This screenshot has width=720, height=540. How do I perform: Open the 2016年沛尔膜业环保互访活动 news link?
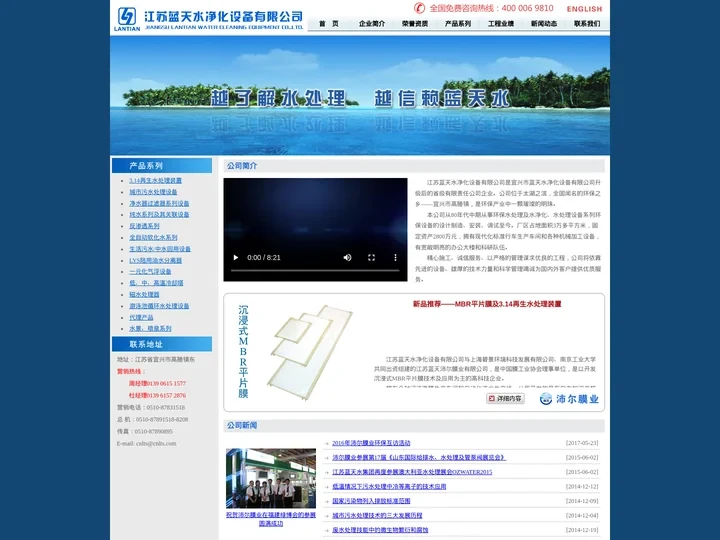point(371,443)
